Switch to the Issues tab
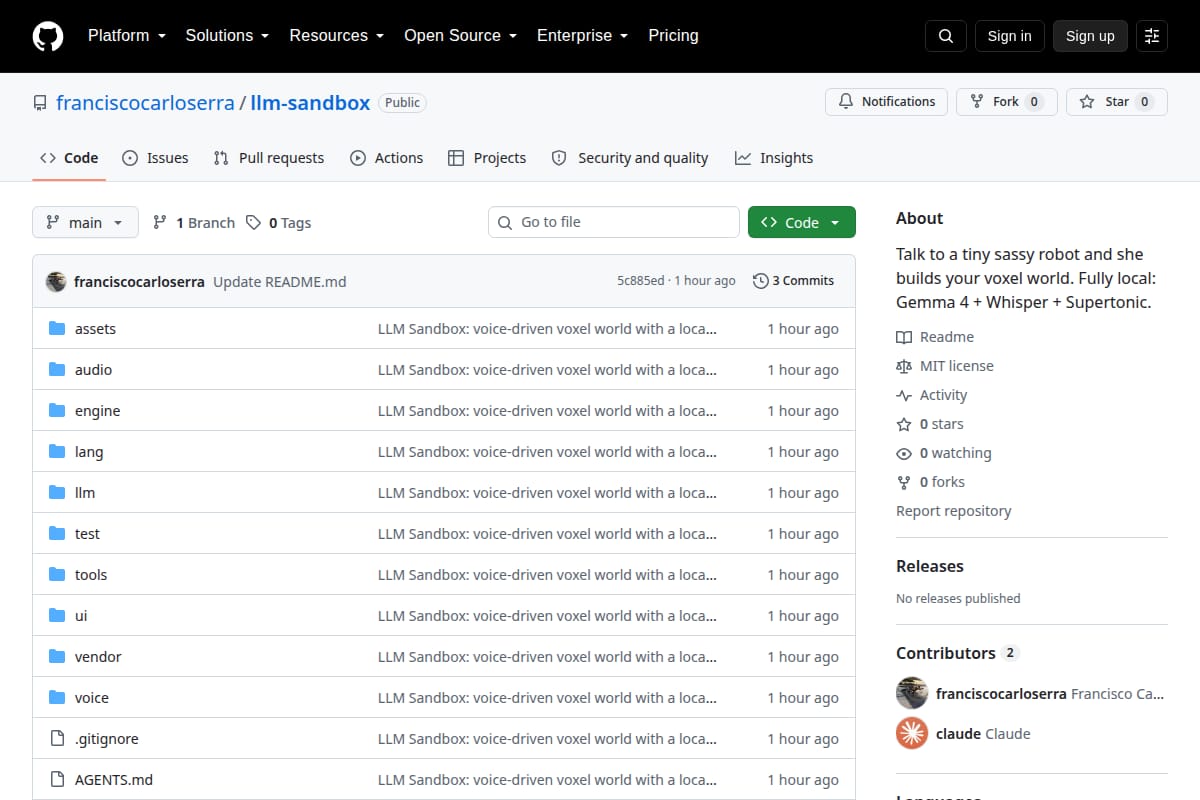Image resolution: width=1200 pixels, height=800 pixels. pos(155,158)
